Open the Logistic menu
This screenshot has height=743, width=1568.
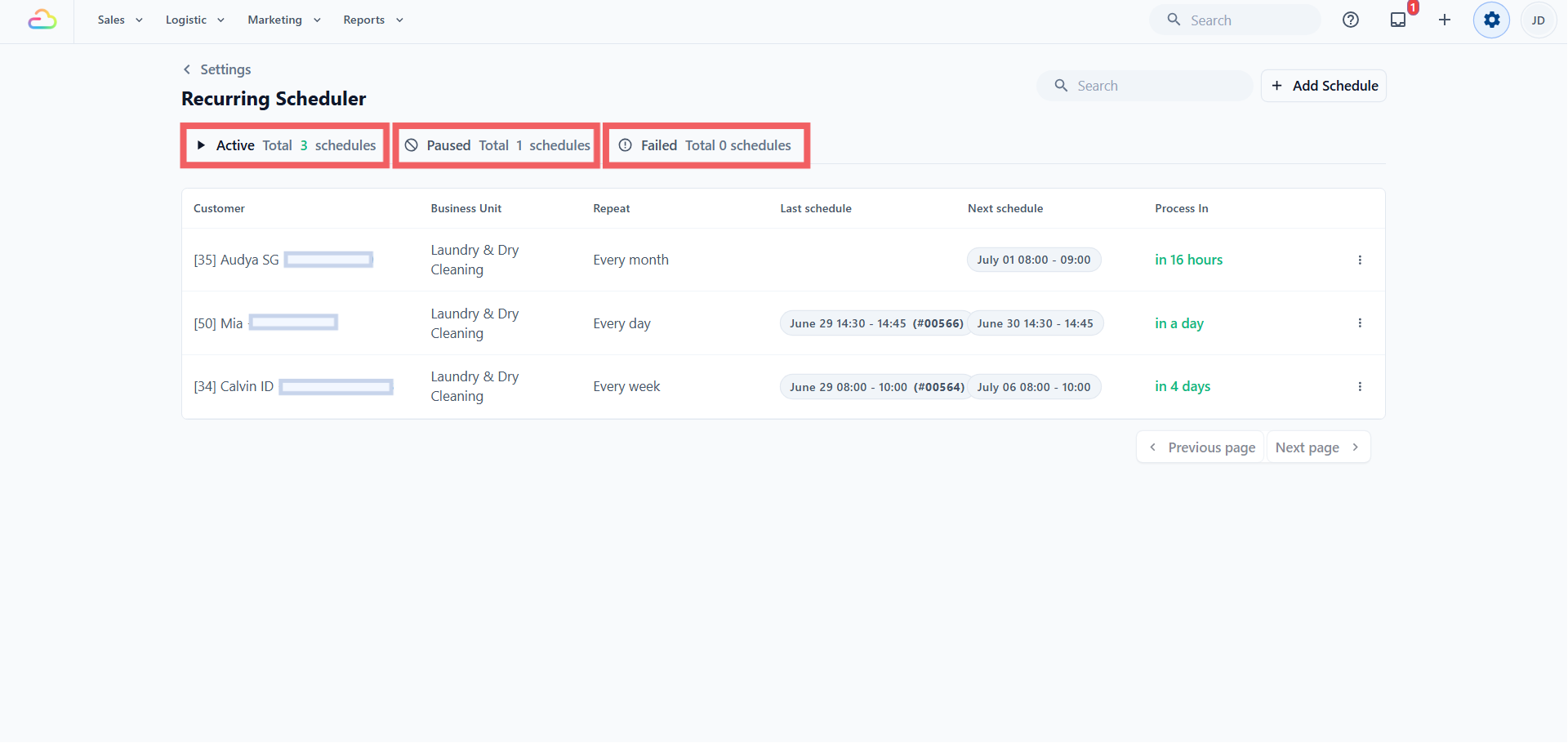tap(194, 20)
